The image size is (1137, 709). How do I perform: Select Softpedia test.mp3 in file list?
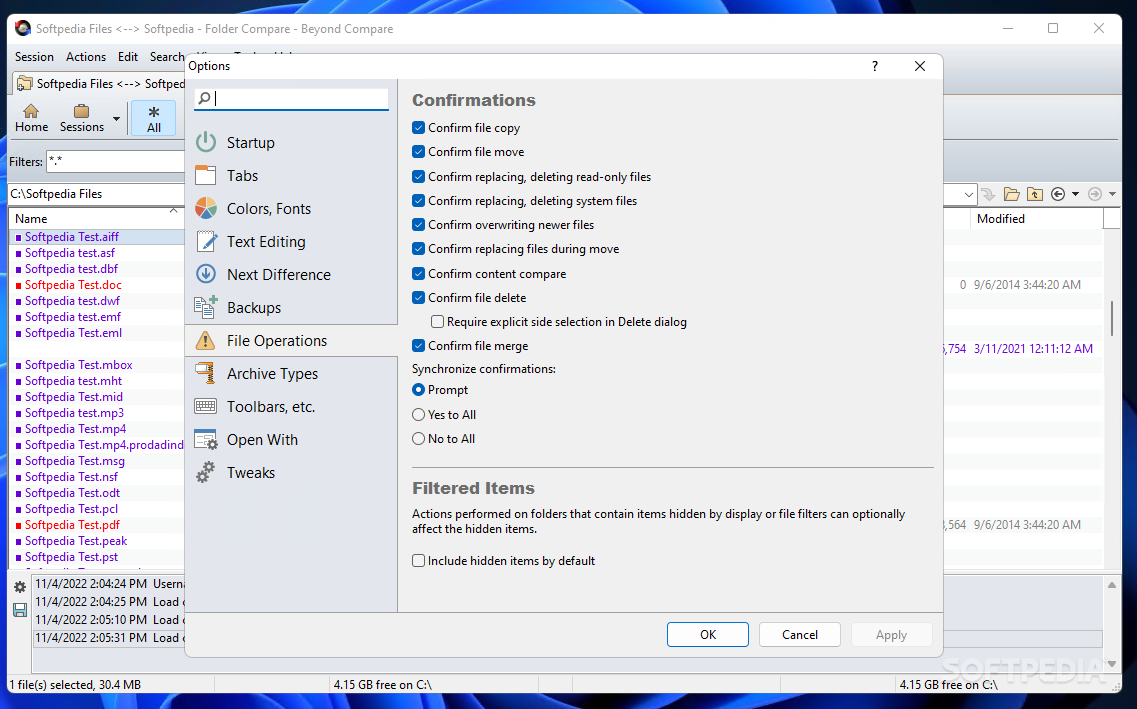pyautogui.click(x=74, y=413)
